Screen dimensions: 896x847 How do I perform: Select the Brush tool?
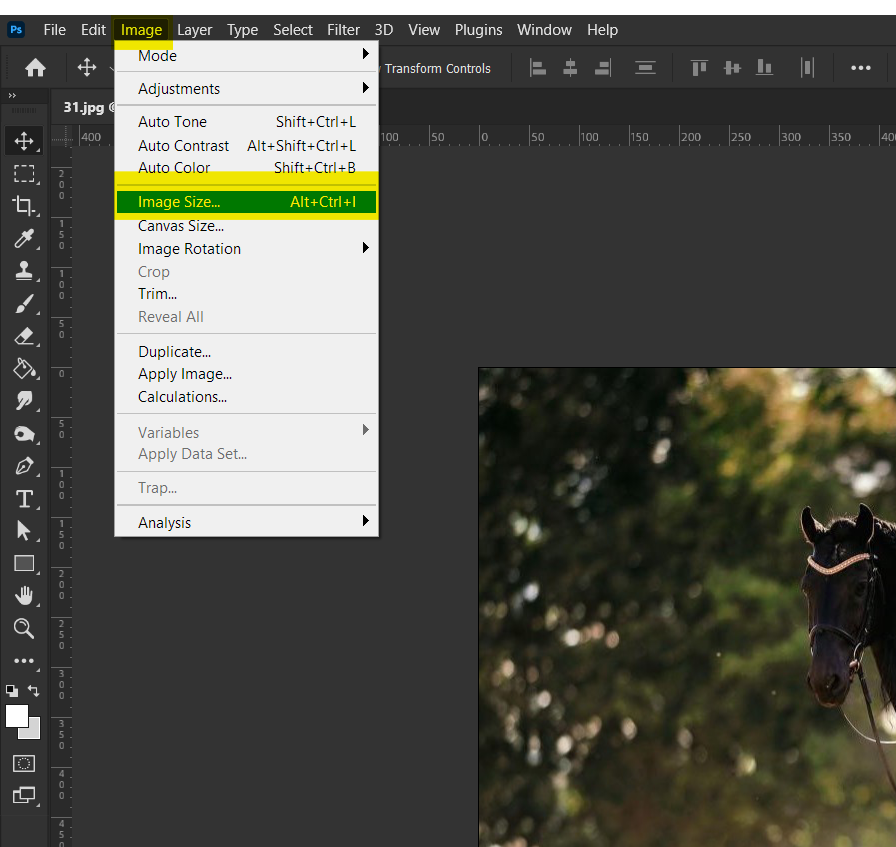point(24,303)
